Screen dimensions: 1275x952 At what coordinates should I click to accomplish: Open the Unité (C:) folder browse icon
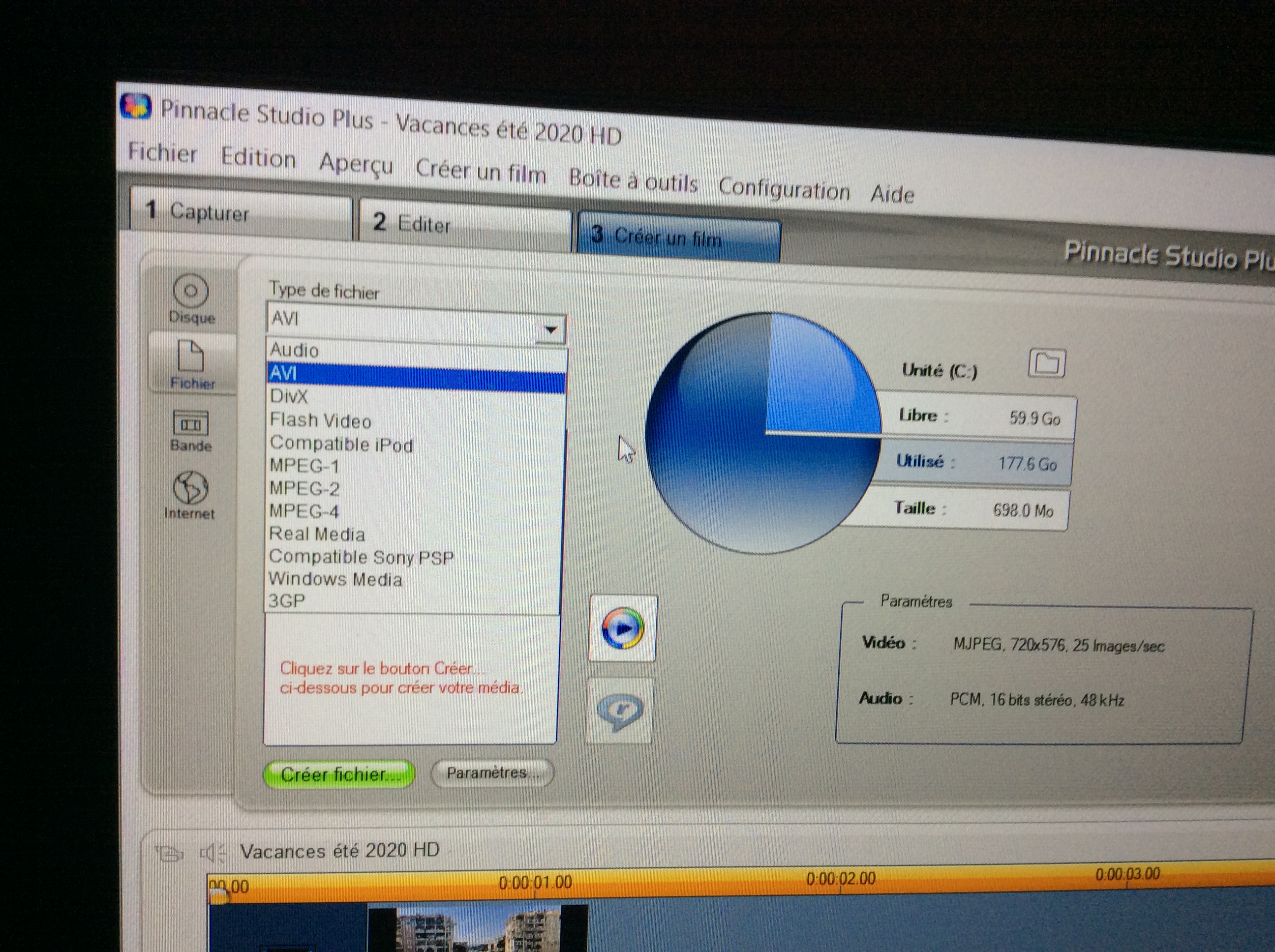pyautogui.click(x=1047, y=363)
